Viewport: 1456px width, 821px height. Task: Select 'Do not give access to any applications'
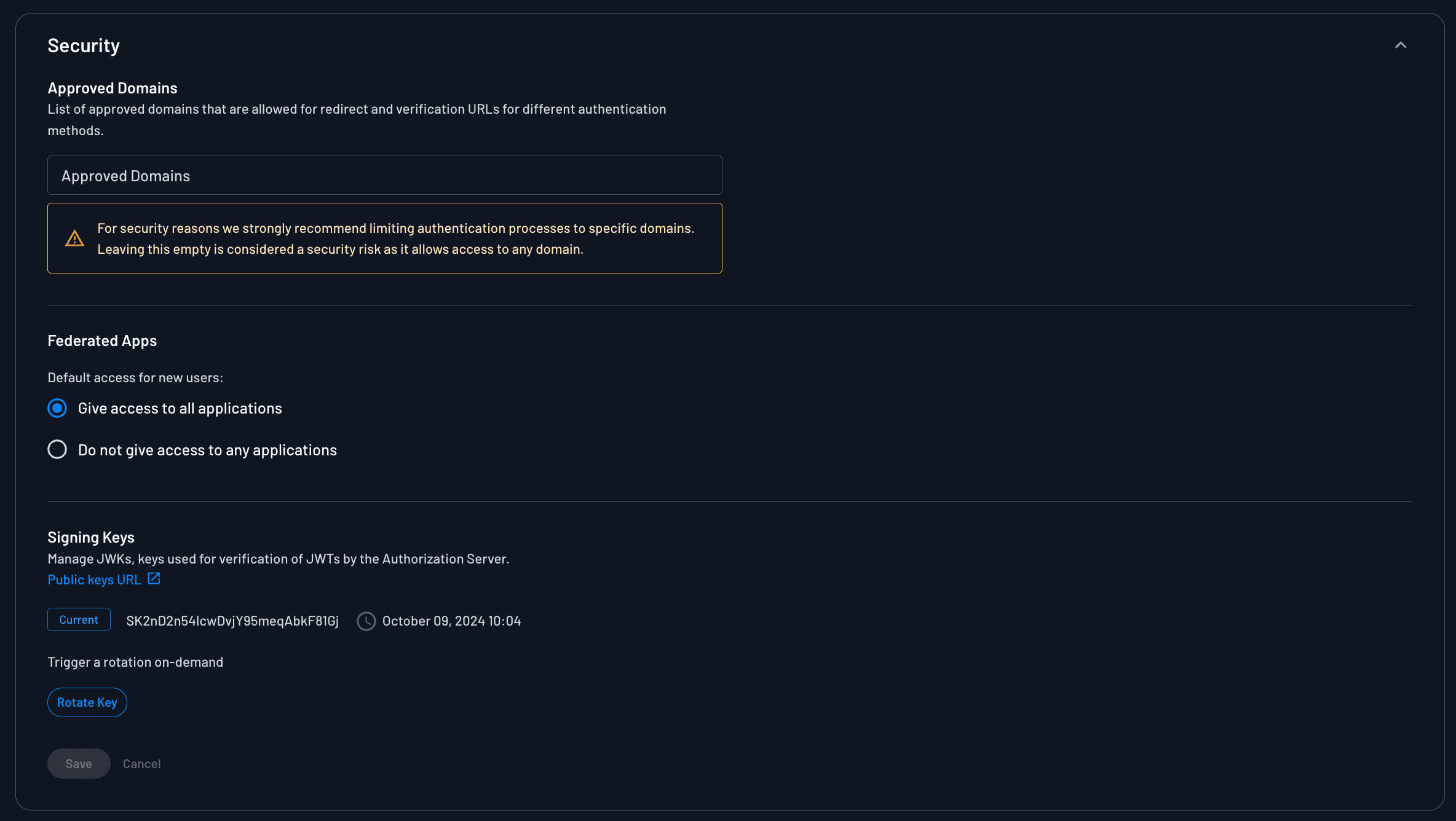click(57, 449)
